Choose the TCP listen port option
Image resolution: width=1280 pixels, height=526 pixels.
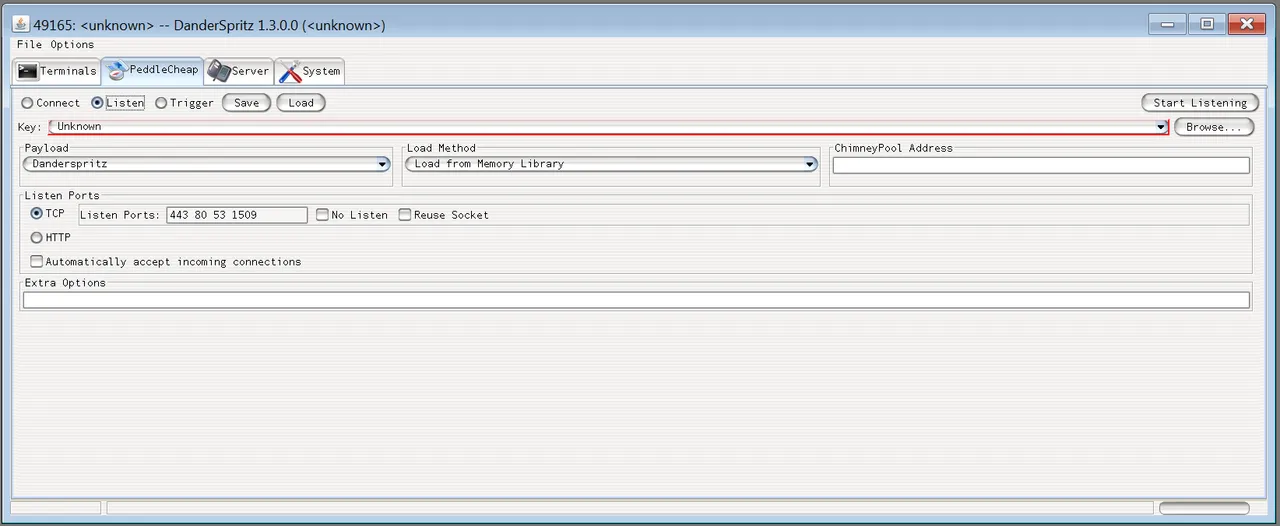37,214
